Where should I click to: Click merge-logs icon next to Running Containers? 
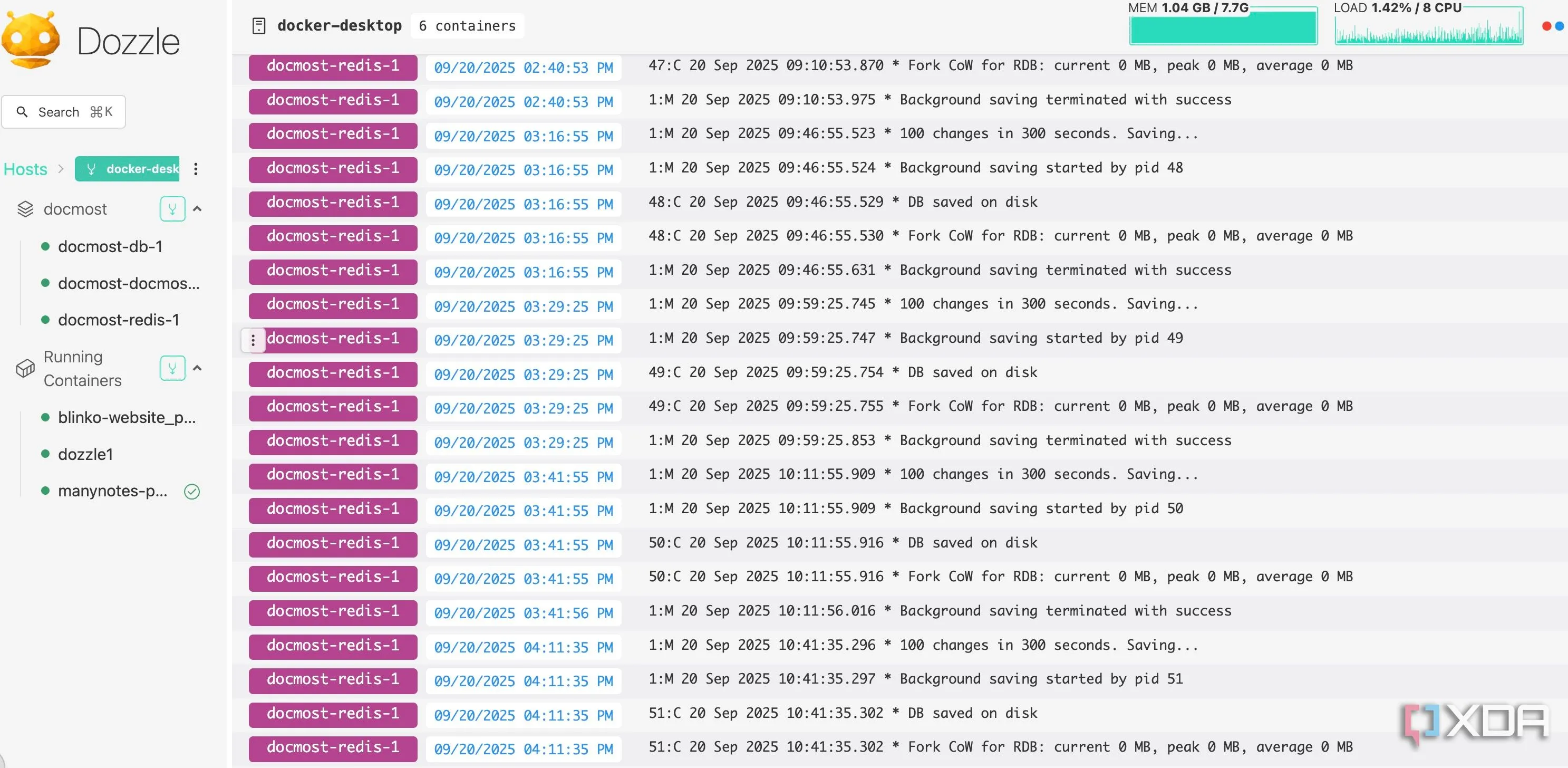(x=172, y=369)
